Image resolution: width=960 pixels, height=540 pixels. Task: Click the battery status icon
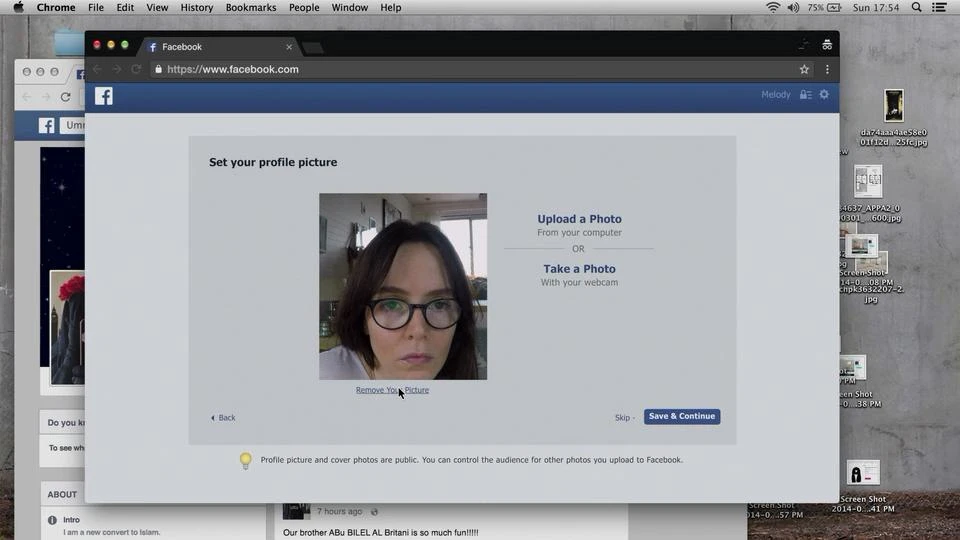pyautogui.click(x=834, y=7)
